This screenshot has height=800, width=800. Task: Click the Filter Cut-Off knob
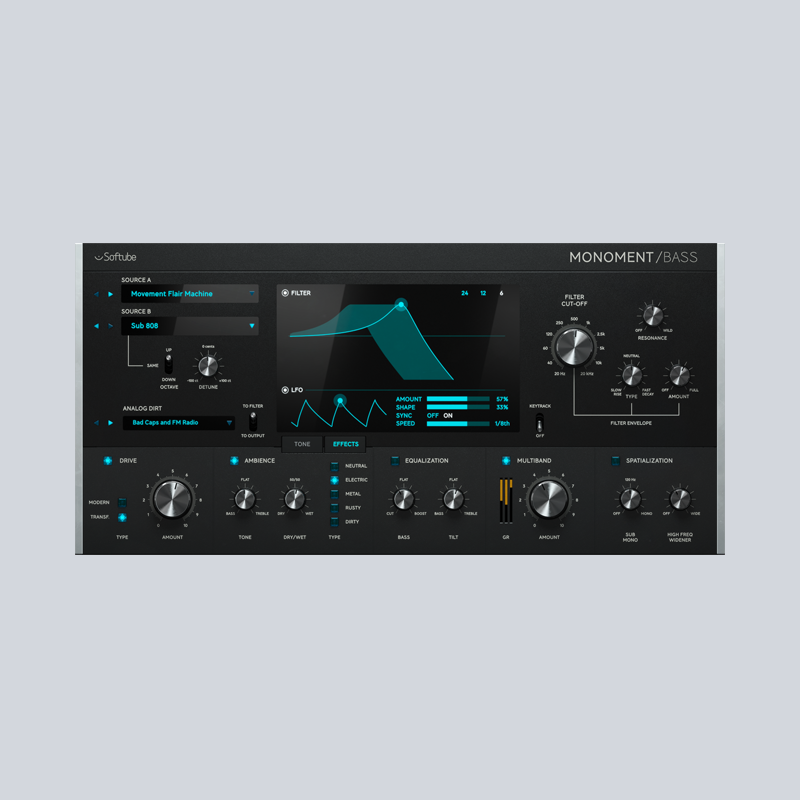point(574,347)
